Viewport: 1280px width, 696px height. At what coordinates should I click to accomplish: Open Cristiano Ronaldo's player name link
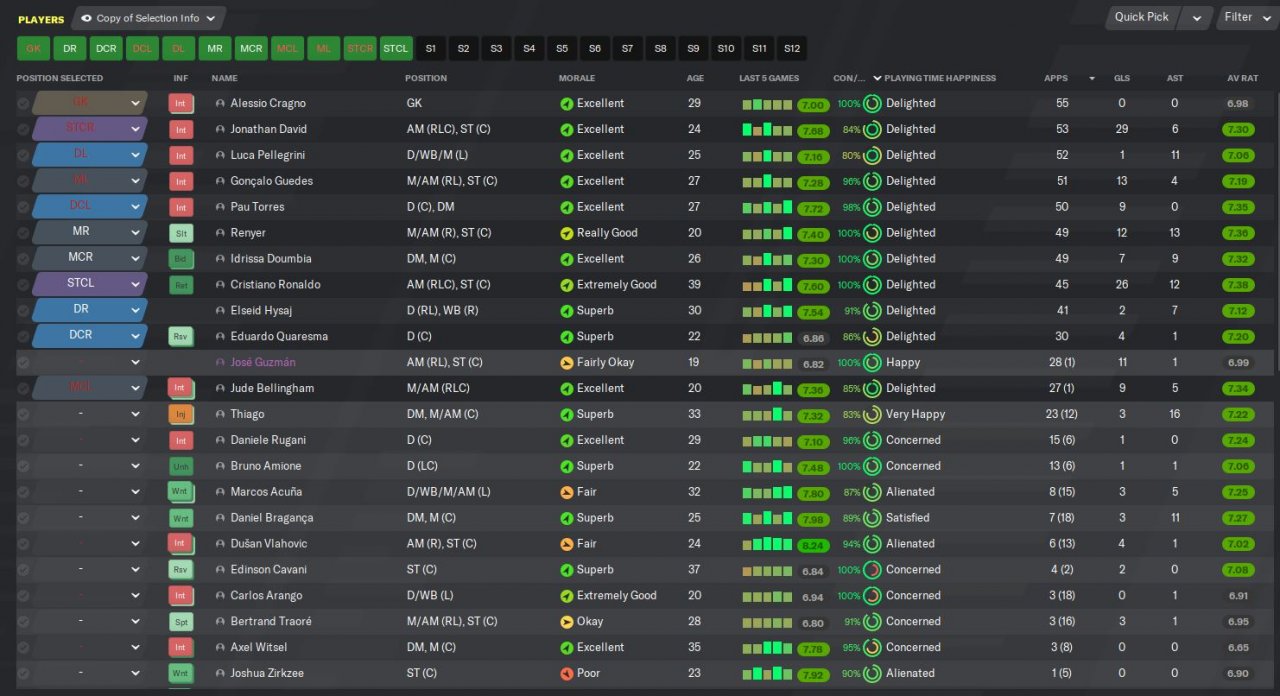275,285
